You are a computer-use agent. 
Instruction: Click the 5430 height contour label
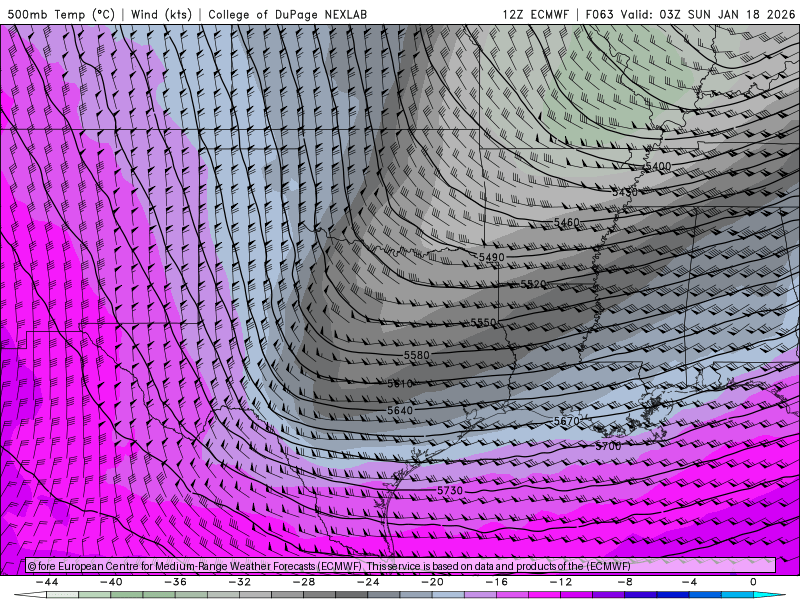point(625,192)
